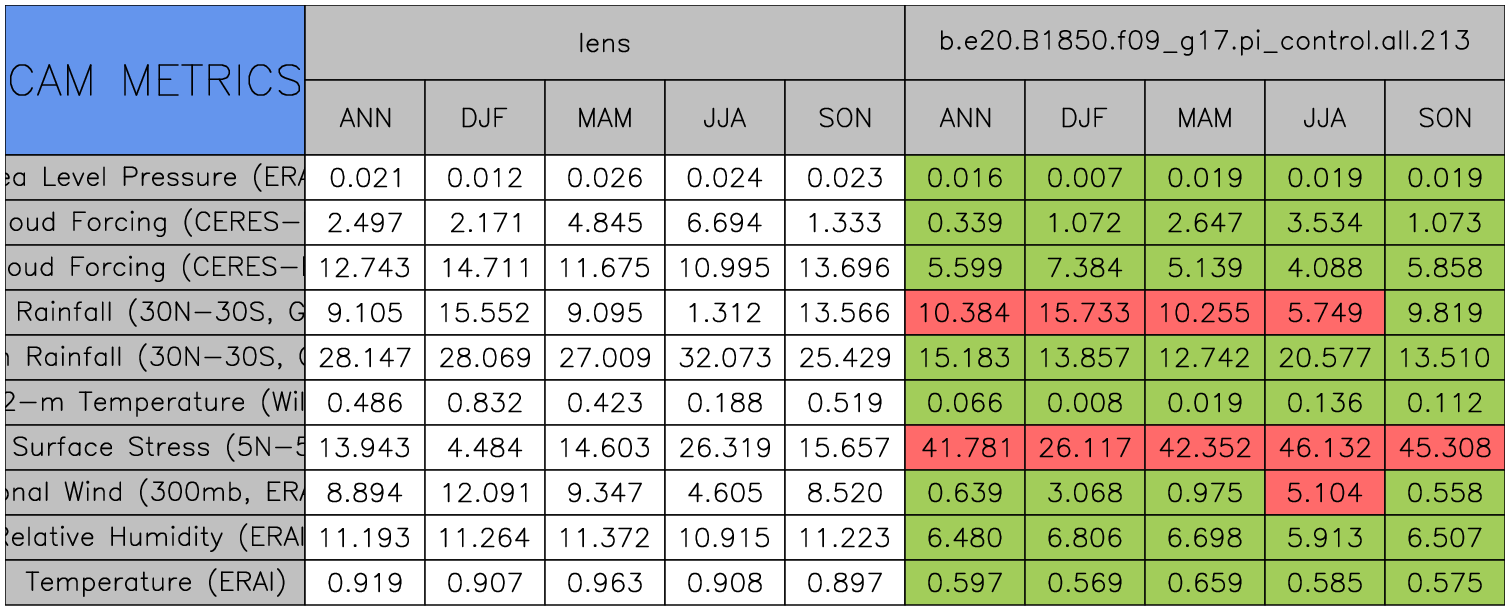Click the Zonal Wind 300mb row label

pos(155,493)
